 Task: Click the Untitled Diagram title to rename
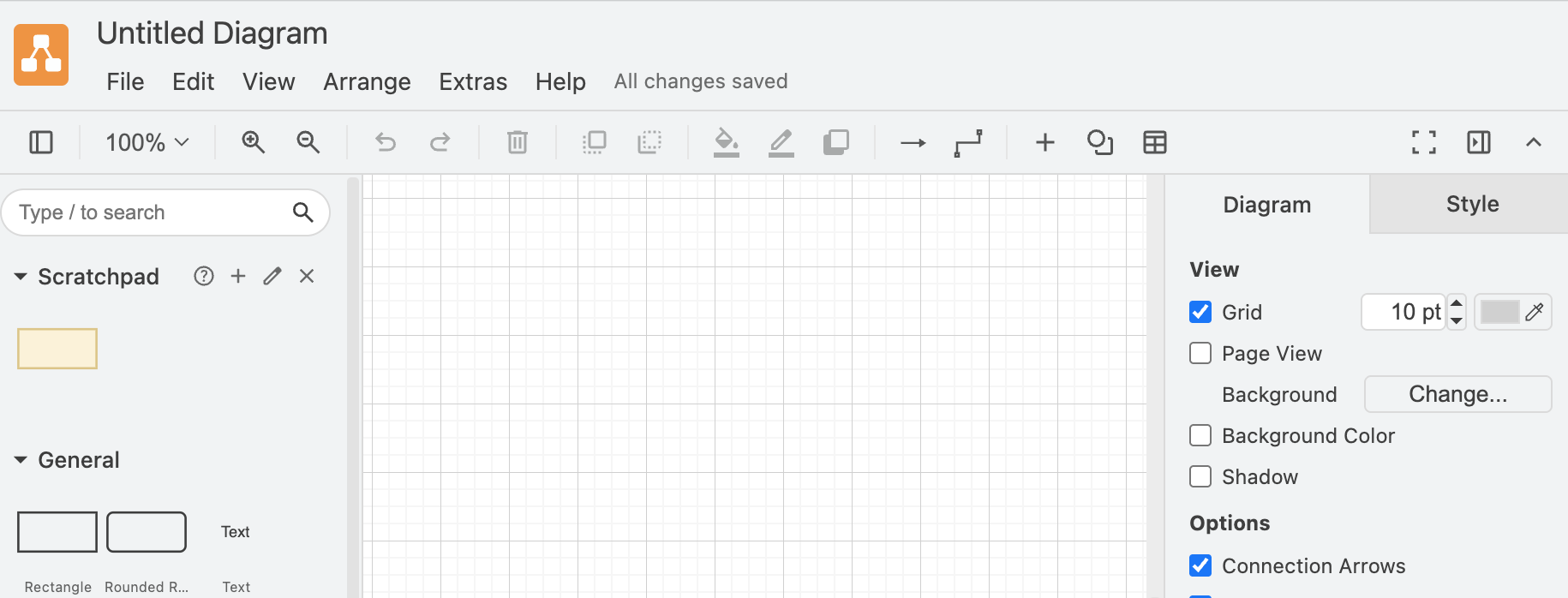(x=212, y=33)
